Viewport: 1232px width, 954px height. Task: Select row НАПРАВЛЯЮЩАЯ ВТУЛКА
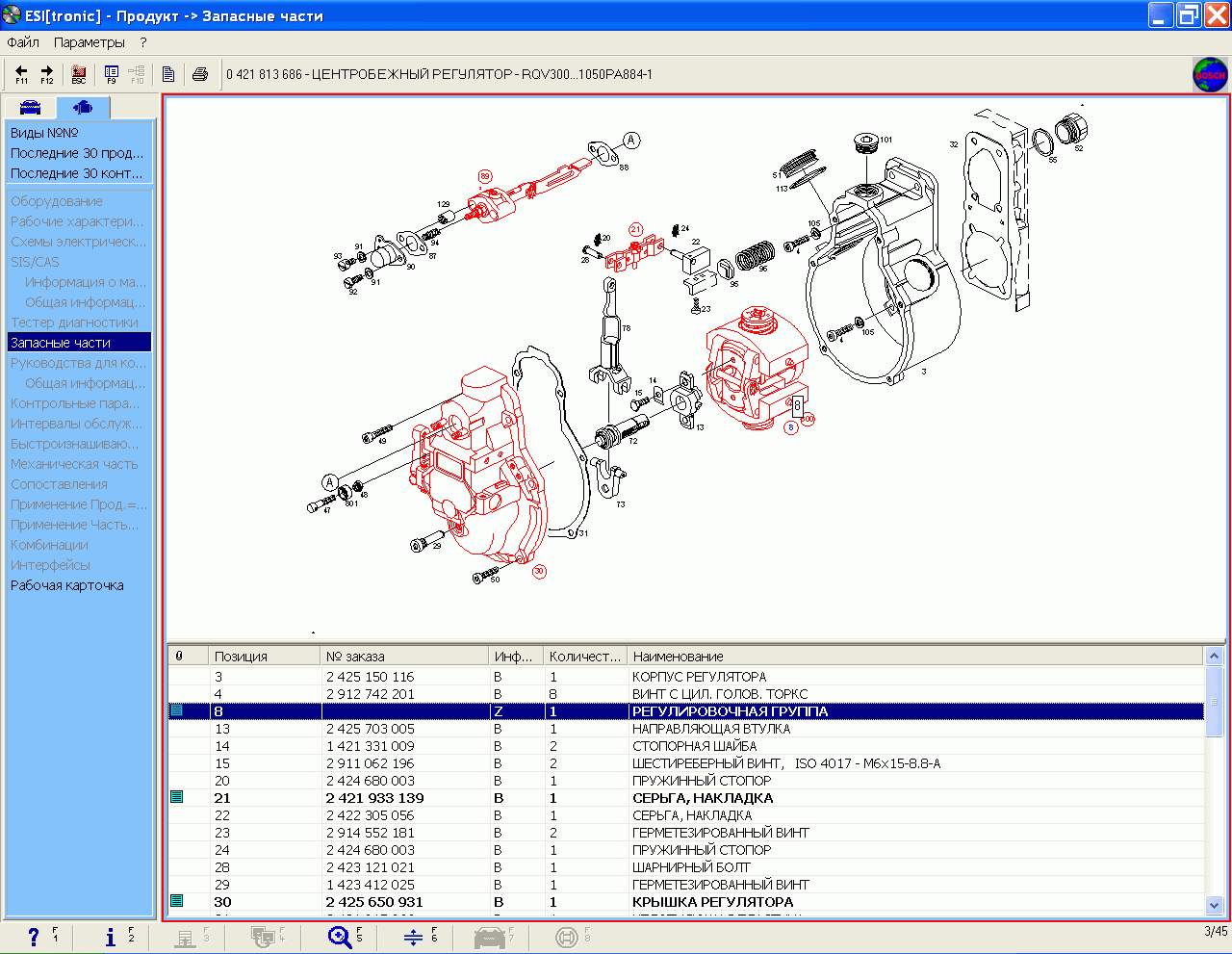[686, 729]
